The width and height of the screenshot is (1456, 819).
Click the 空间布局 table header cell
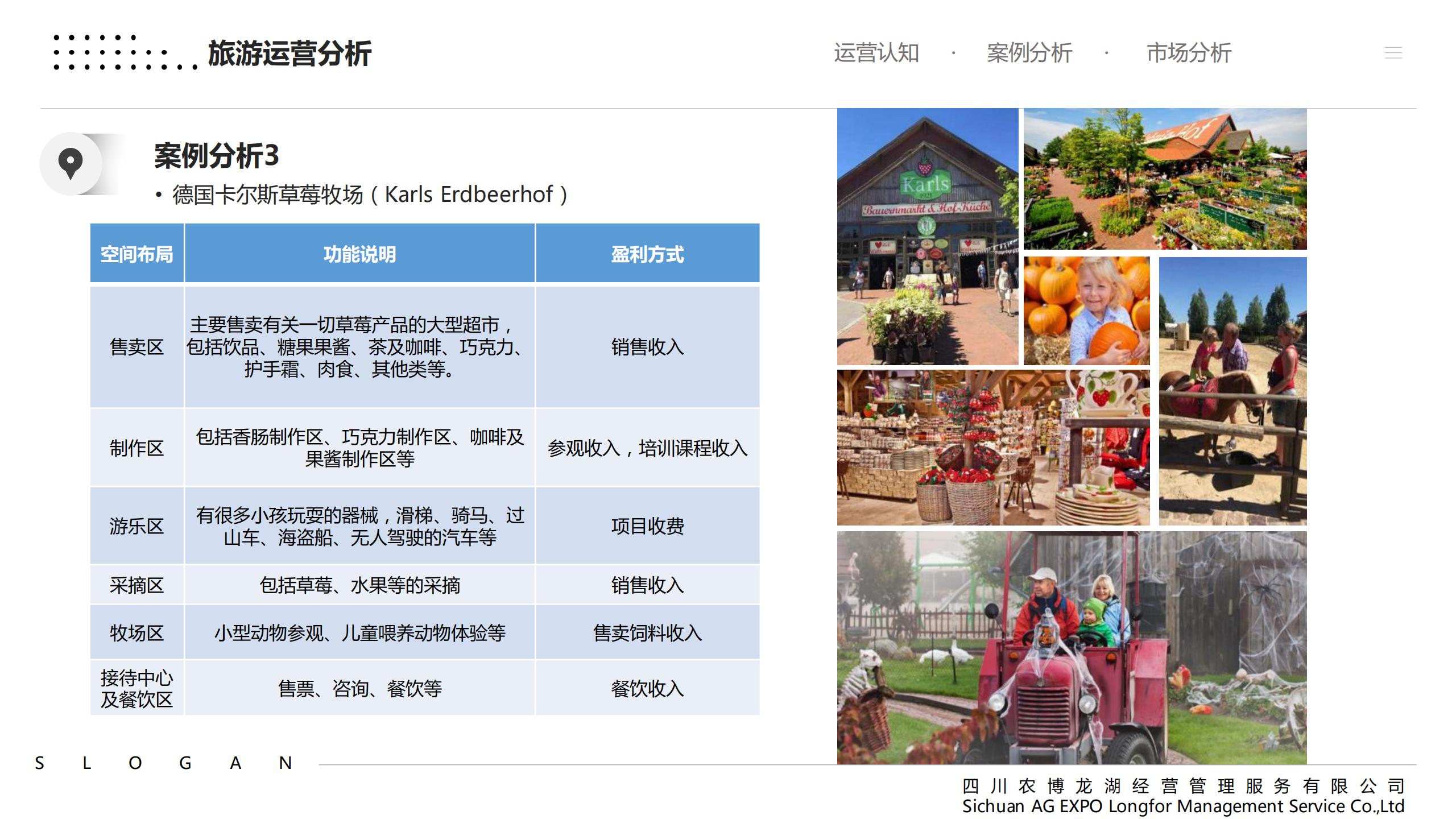[136, 254]
